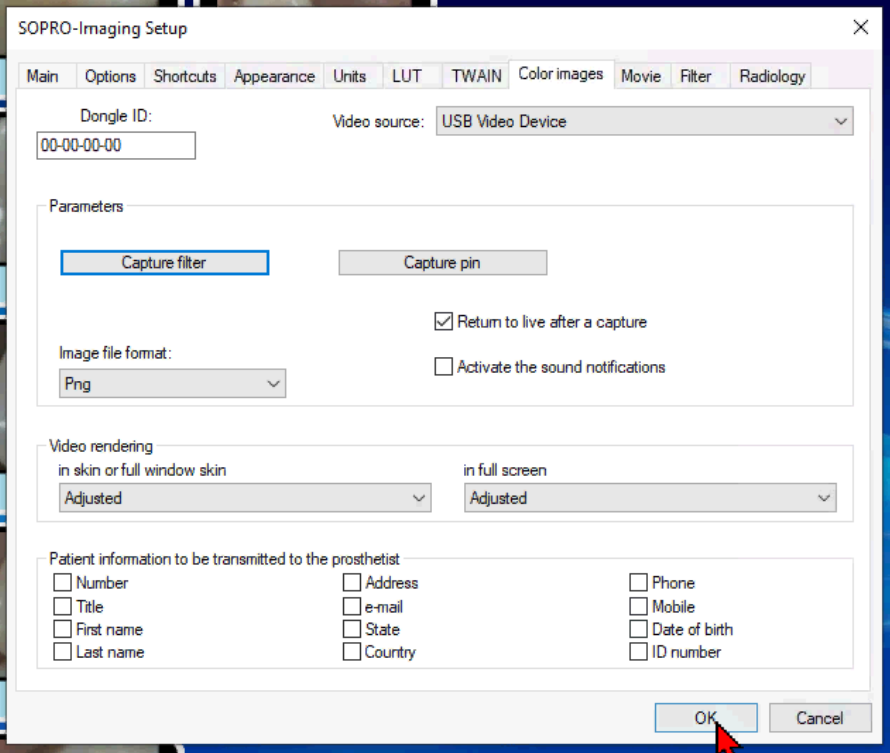890x753 pixels.
Task: Switch to the Radiology tab
Action: [x=772, y=76]
